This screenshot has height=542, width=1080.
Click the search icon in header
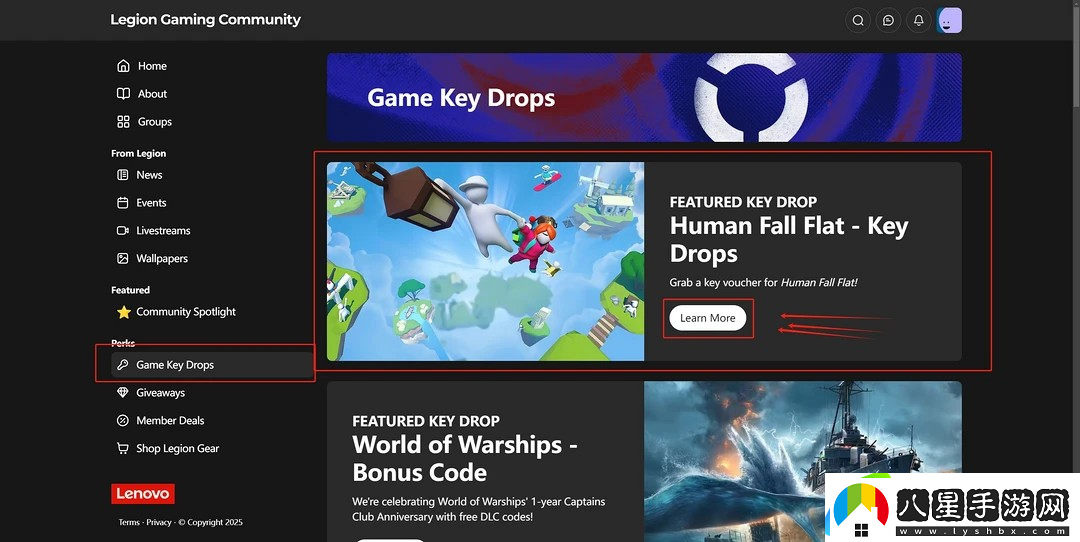tap(858, 20)
